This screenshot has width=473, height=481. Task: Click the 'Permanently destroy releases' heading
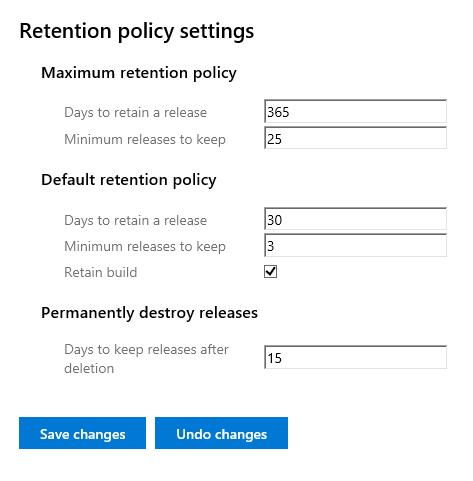149,313
